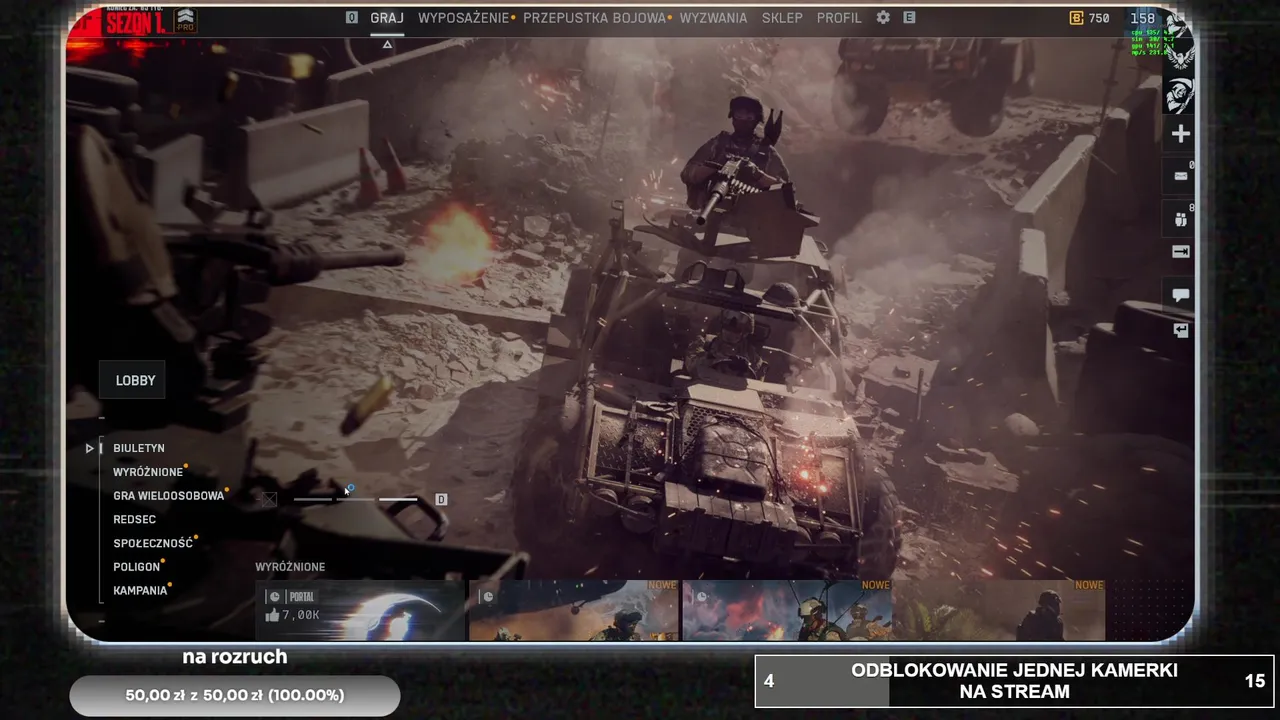Image resolution: width=1280 pixels, height=720 pixels.
Task: Open the PROFIL tab
Action: click(x=839, y=18)
